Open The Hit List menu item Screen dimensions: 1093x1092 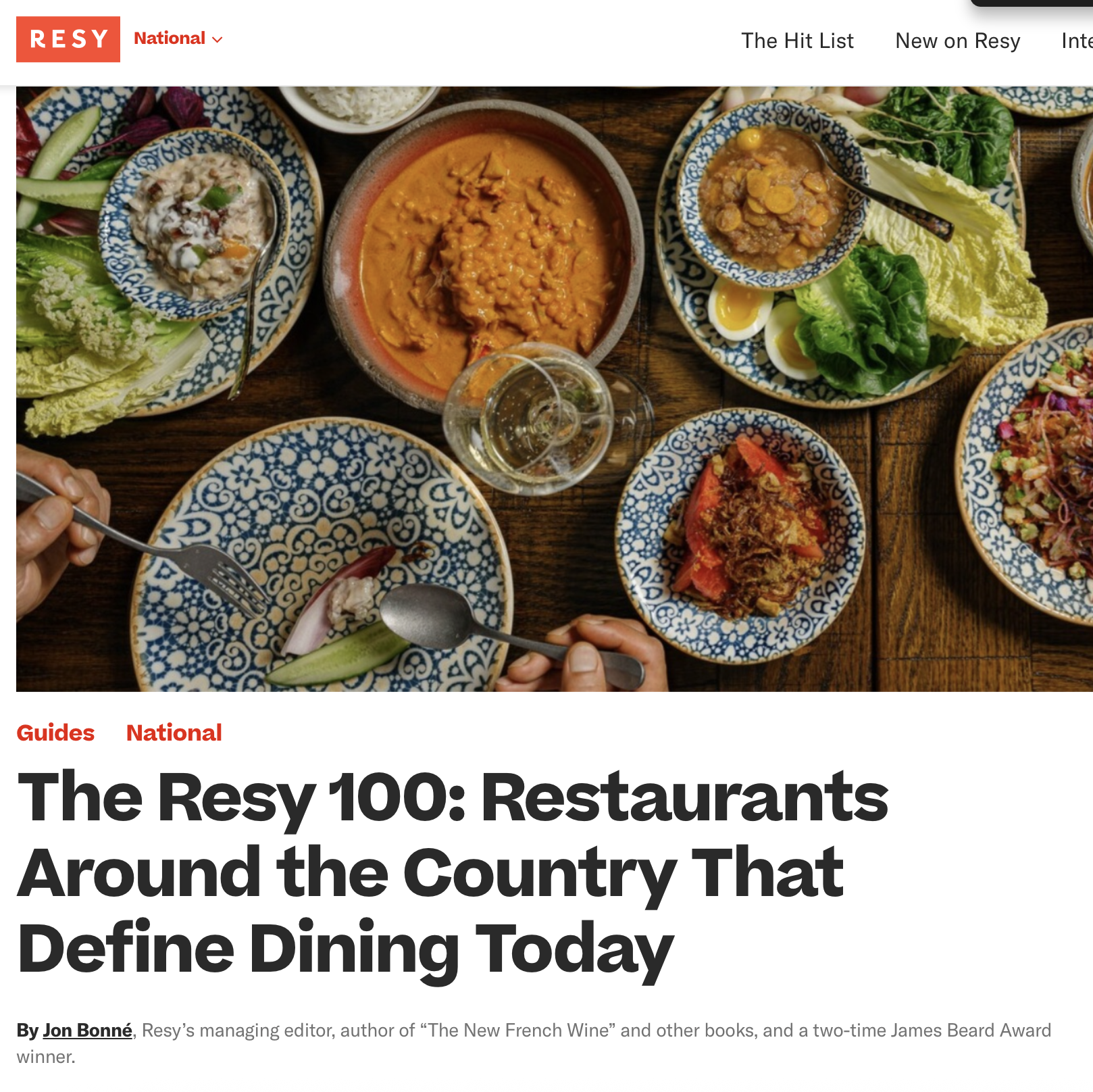(797, 41)
